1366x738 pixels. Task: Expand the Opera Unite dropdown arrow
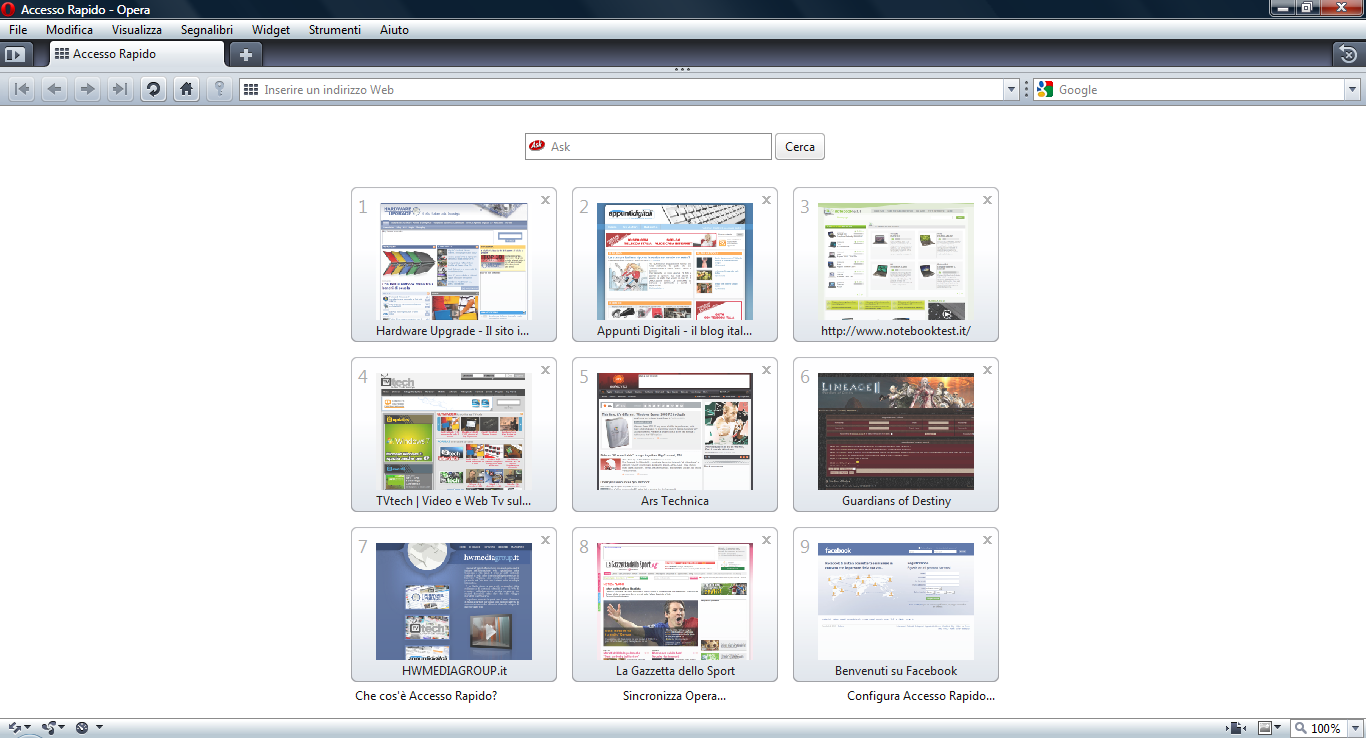(62, 728)
